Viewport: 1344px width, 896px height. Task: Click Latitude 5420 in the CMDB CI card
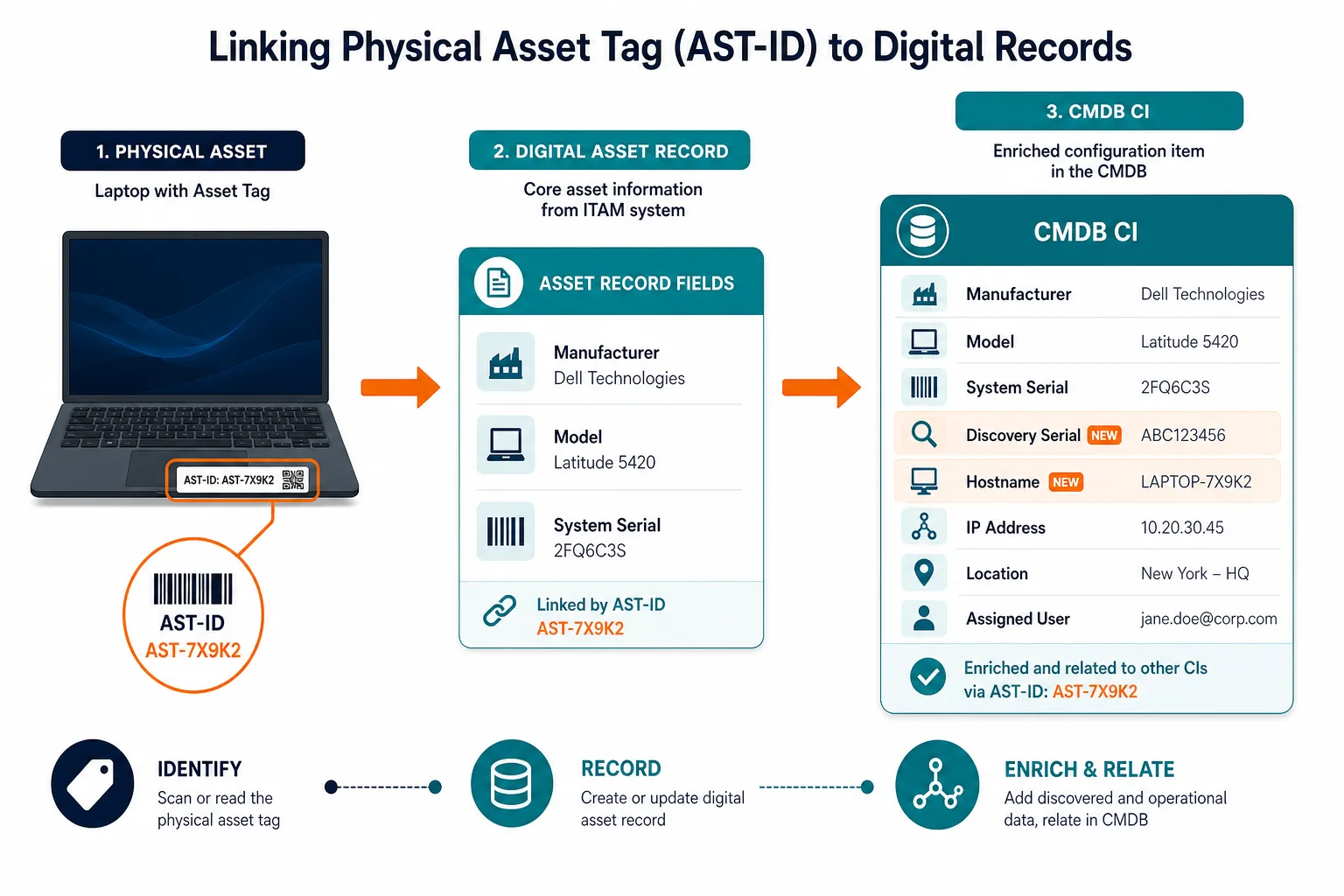click(1189, 341)
